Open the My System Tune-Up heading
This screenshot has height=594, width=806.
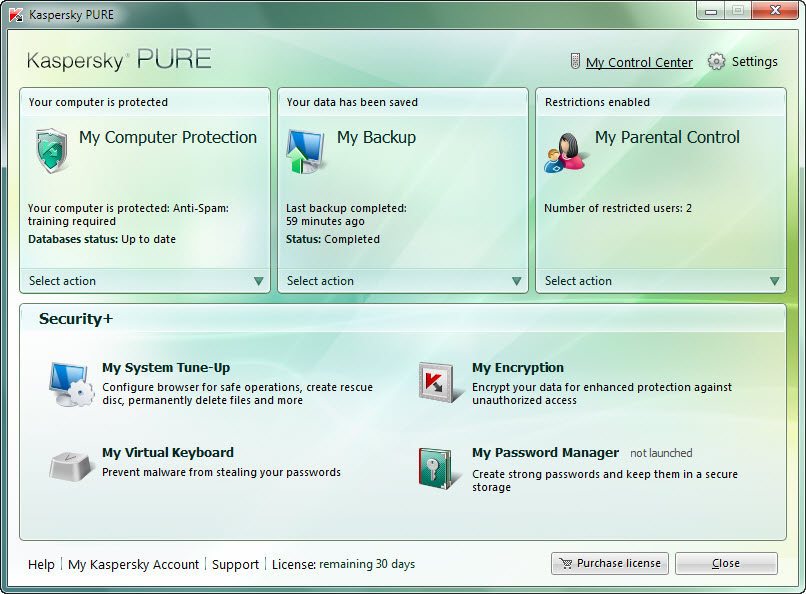[166, 368]
